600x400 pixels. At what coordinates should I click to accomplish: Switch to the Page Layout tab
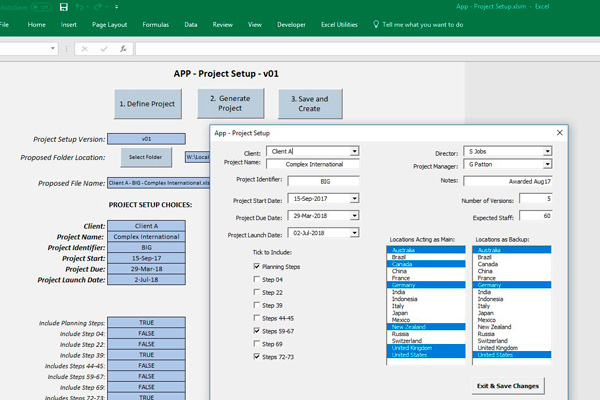pyautogui.click(x=109, y=24)
